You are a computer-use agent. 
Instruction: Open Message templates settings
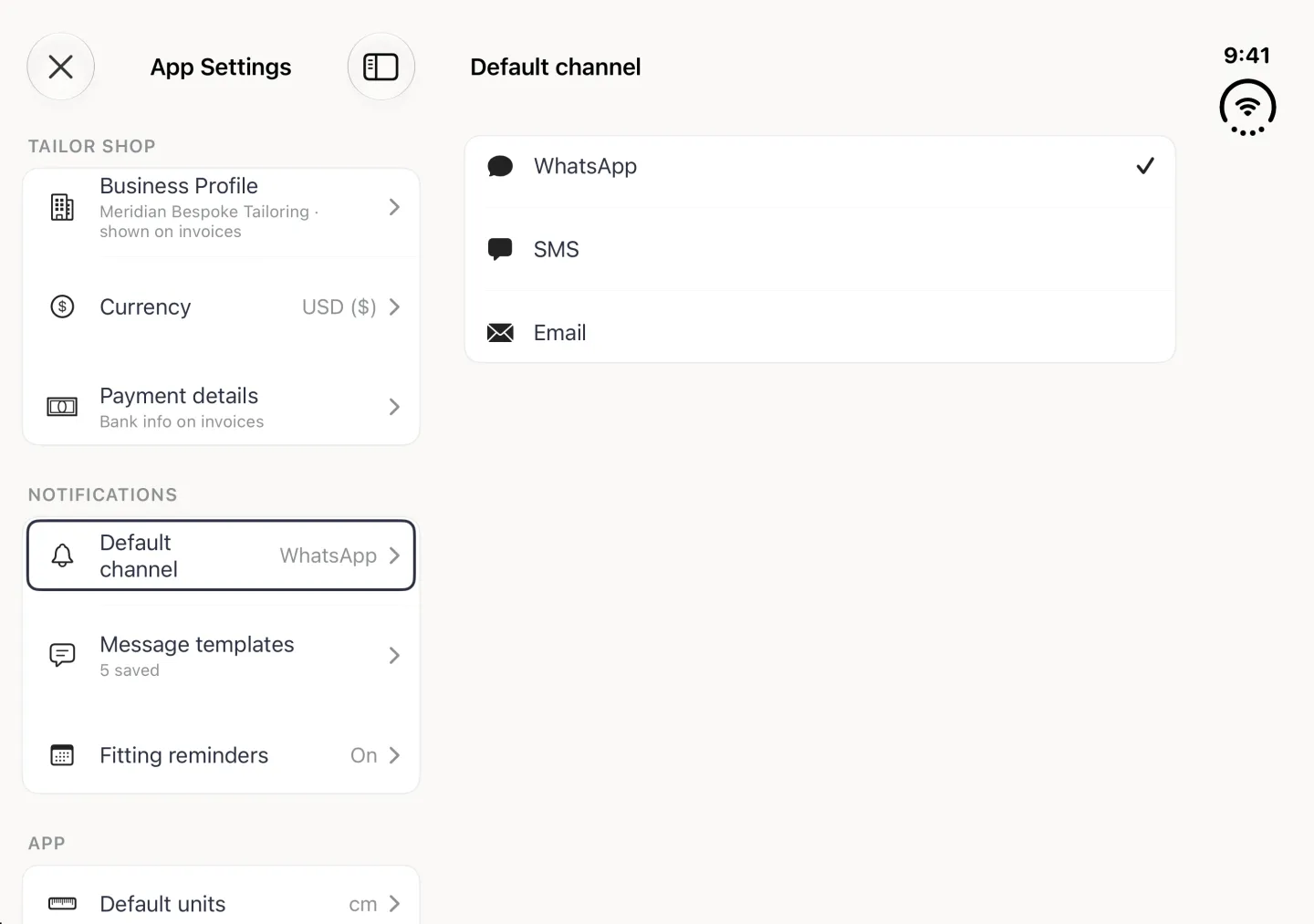pos(221,655)
